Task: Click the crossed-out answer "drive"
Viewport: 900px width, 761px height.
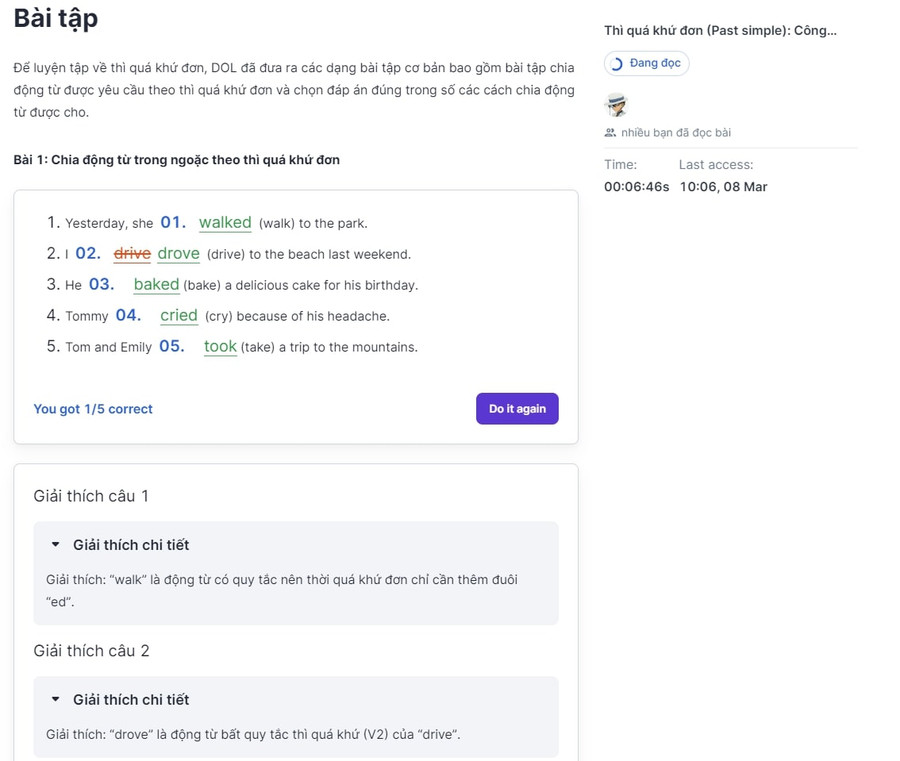Action: [132, 254]
